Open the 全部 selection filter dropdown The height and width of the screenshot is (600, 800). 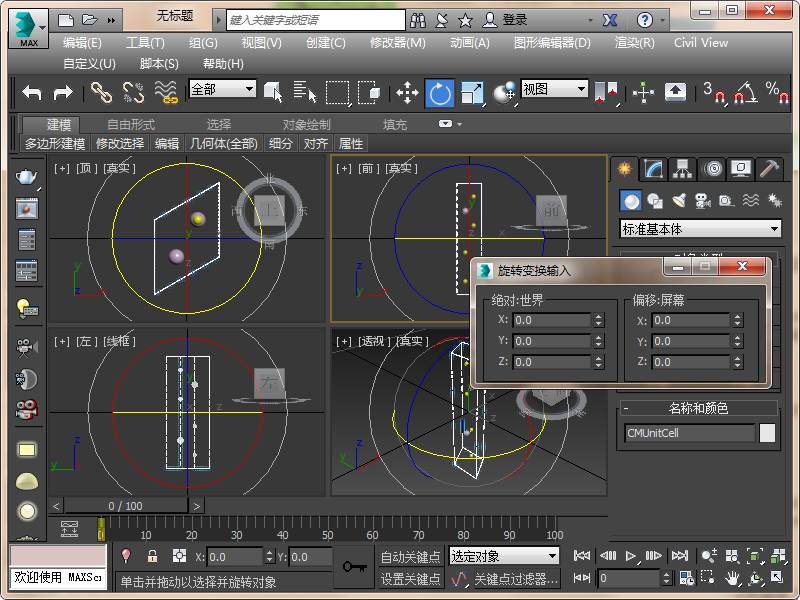coord(222,89)
